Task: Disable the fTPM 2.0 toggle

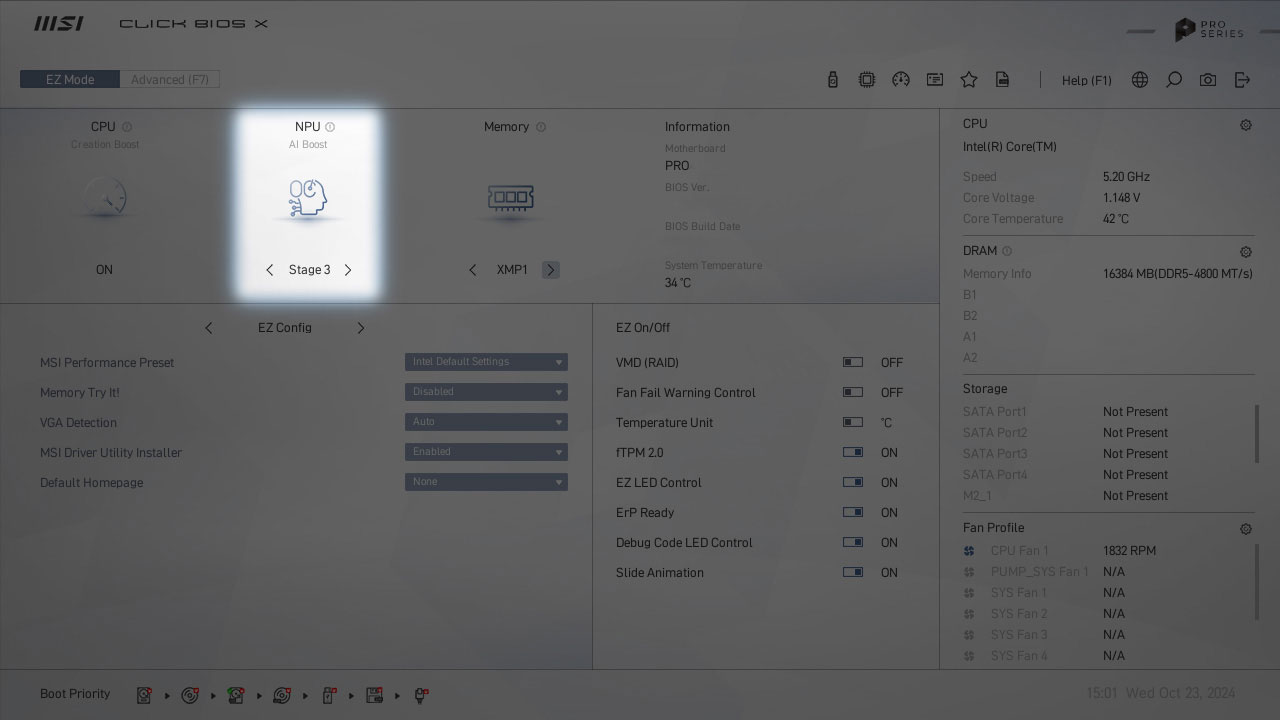Action: pyautogui.click(x=853, y=453)
